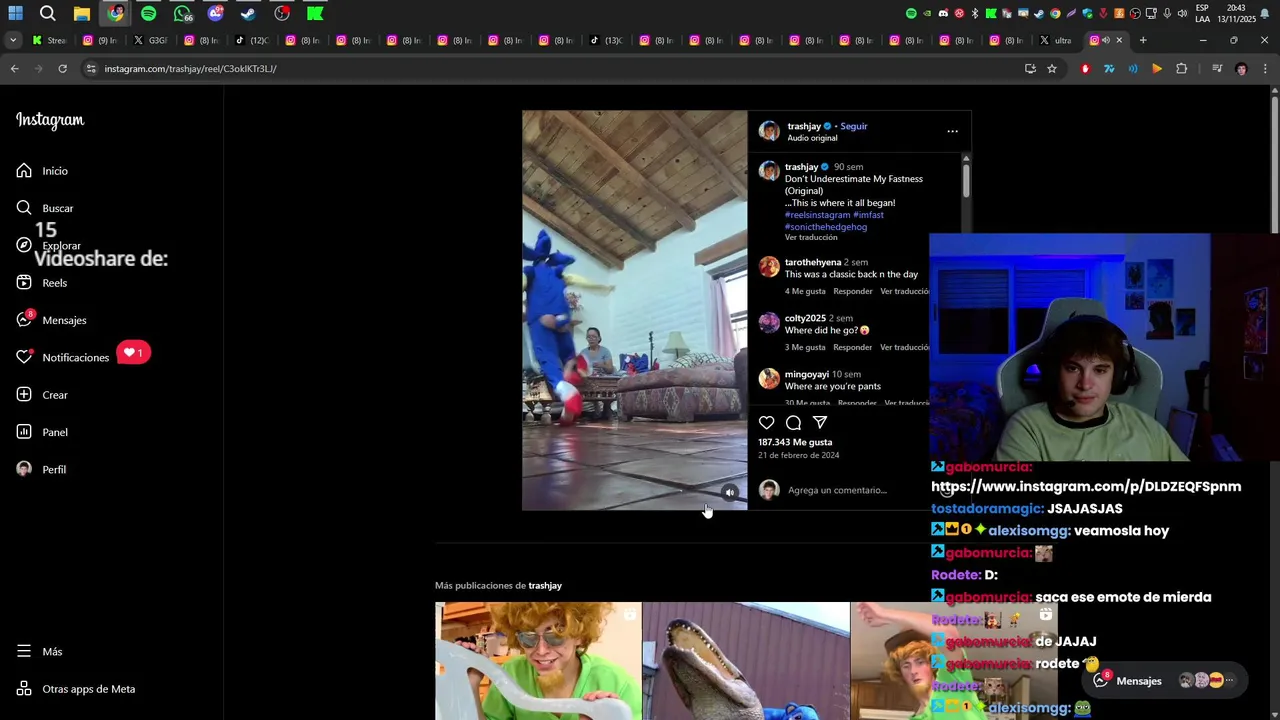Close the active Instagram tab
Screen dimensions: 1280x720
(1119, 40)
